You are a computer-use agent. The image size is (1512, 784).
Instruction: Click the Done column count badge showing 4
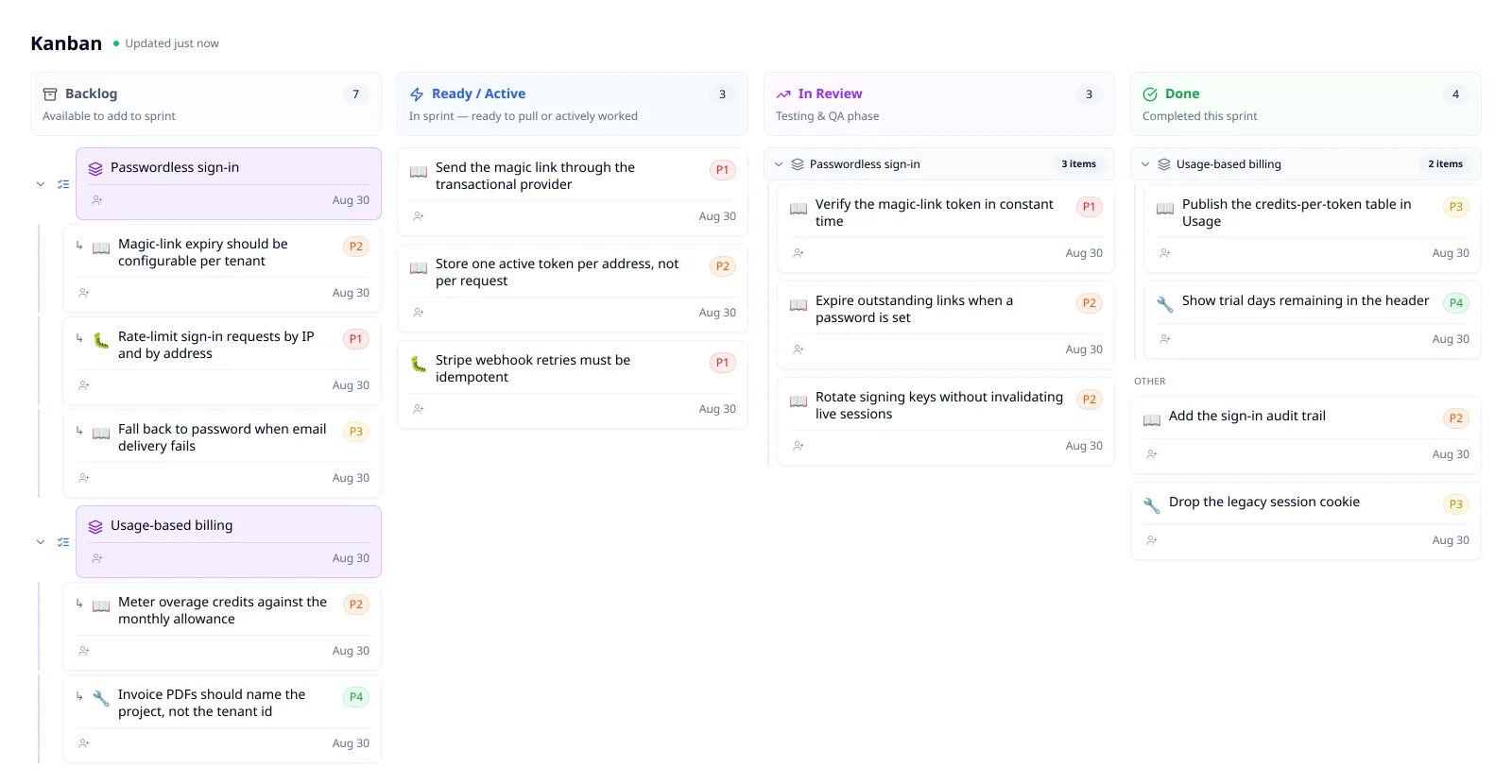point(1455,94)
